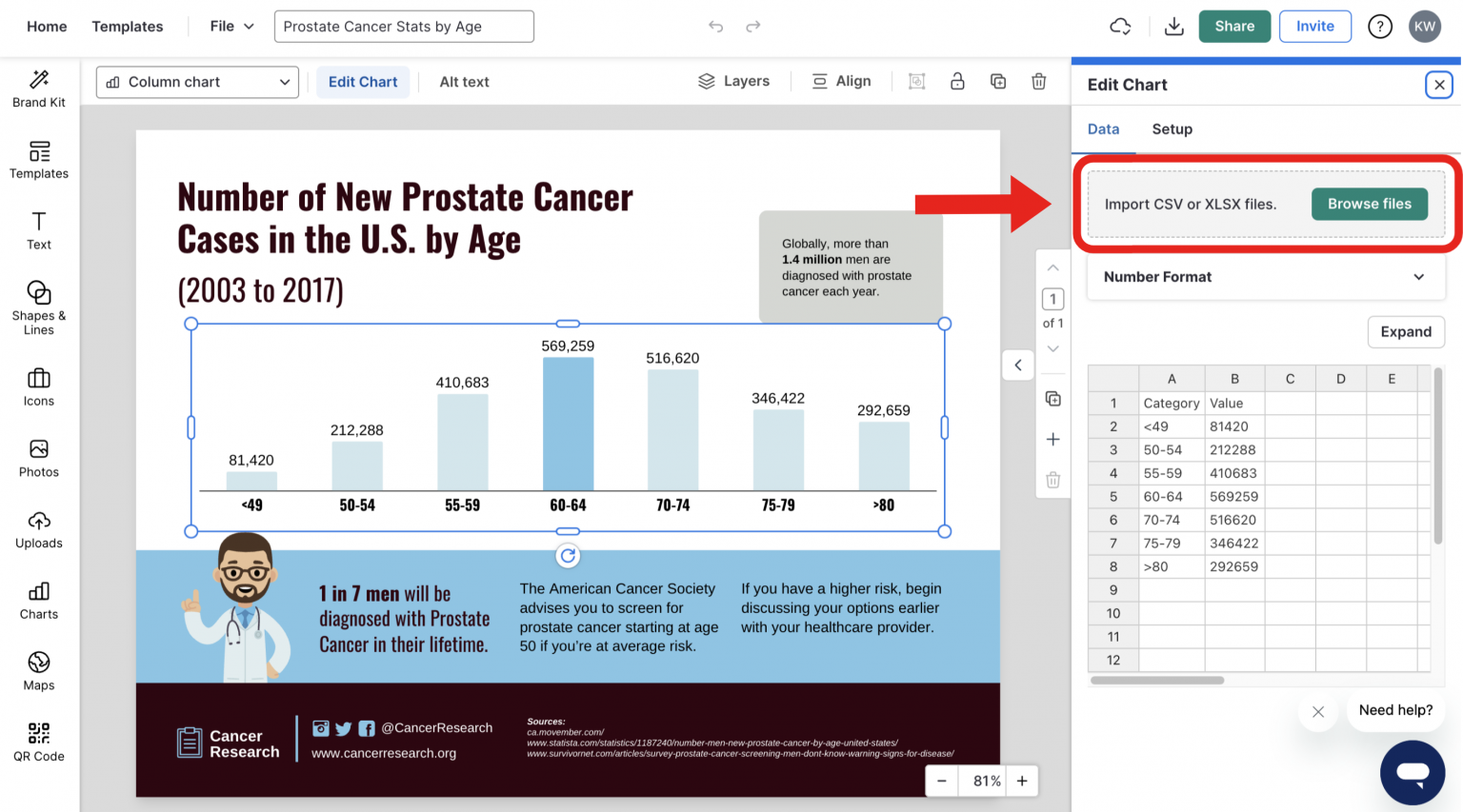
Task: Collapse the side panel with the left chevron
Action: pyautogui.click(x=1018, y=365)
